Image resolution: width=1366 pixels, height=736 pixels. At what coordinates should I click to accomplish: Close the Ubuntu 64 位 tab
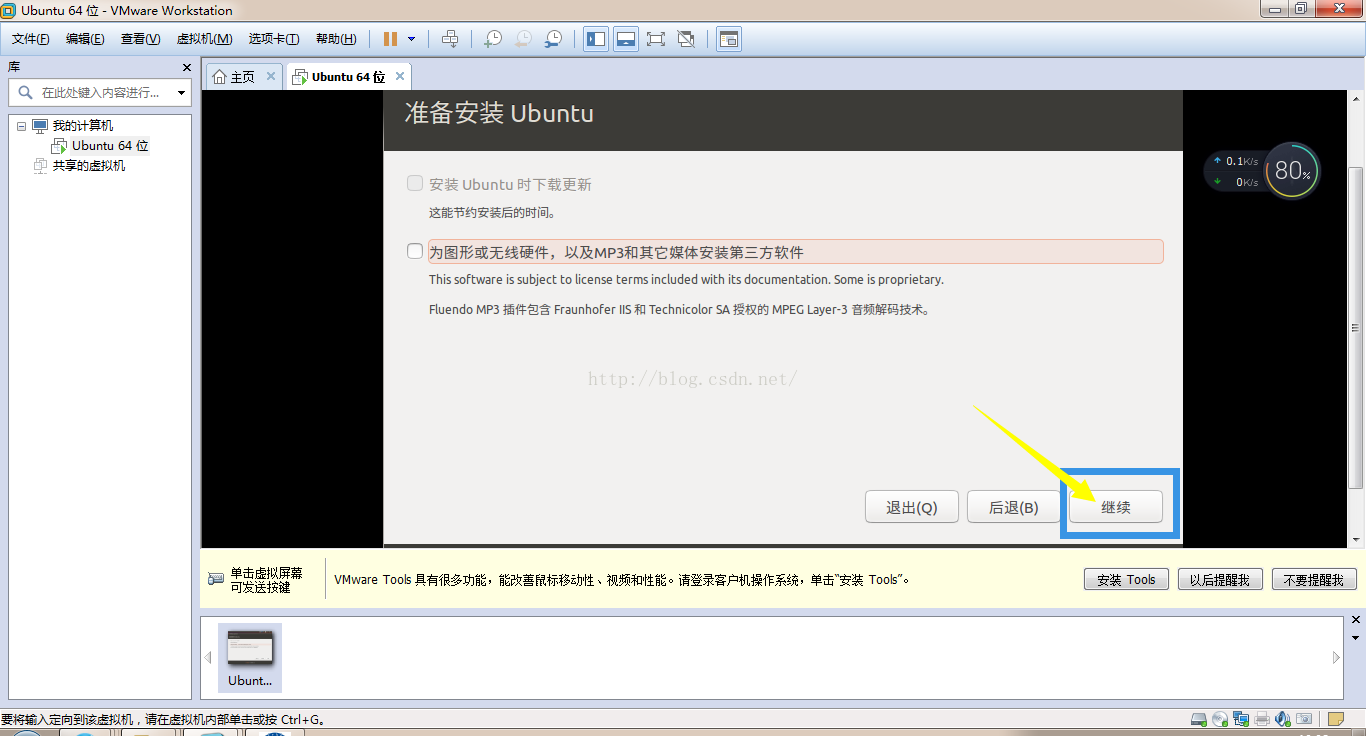coord(400,76)
